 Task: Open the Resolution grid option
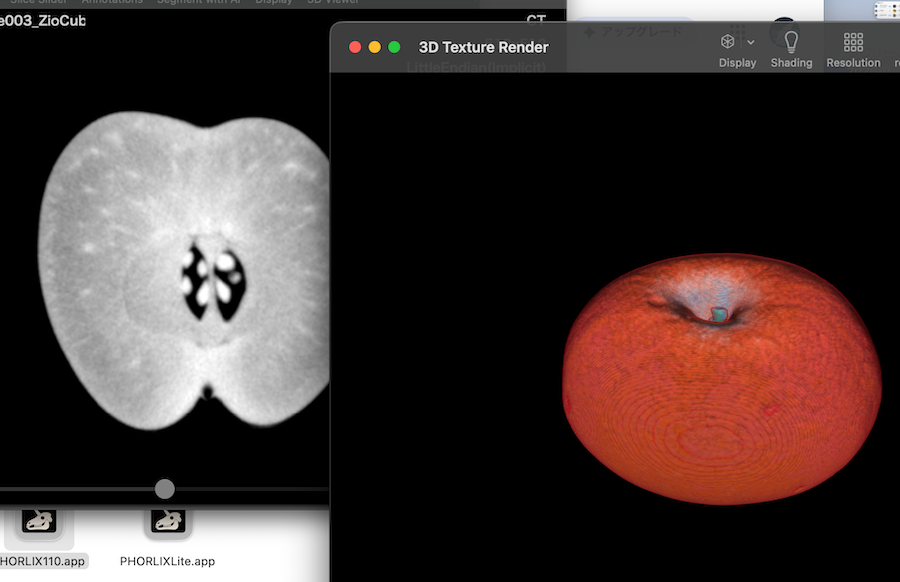pos(853,42)
